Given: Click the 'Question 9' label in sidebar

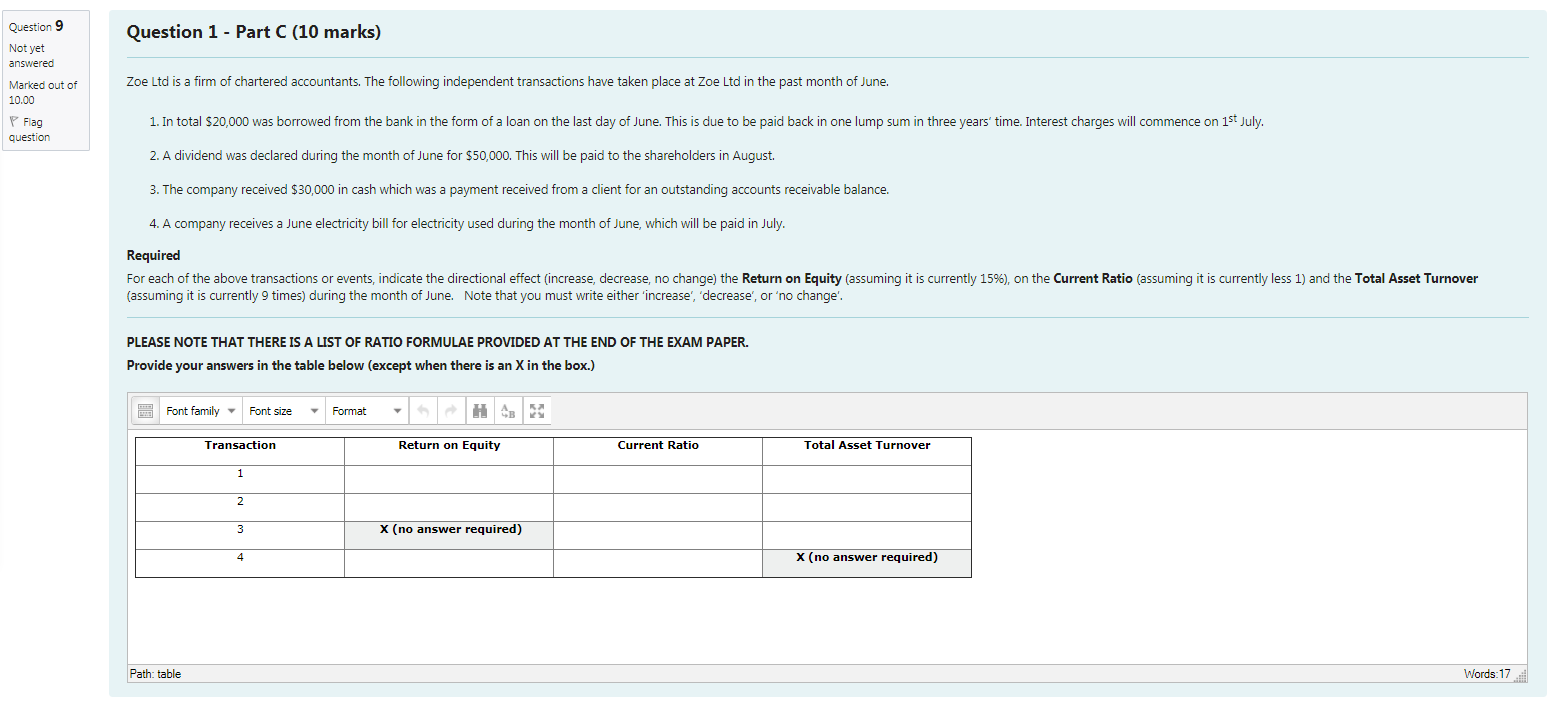Looking at the screenshot, I should 36,27.
